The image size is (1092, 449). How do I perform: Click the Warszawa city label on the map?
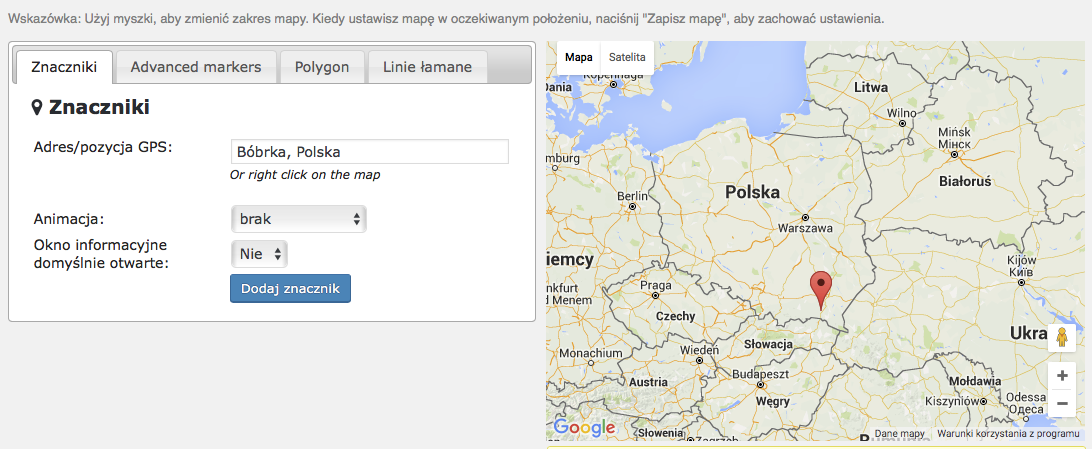click(x=805, y=228)
